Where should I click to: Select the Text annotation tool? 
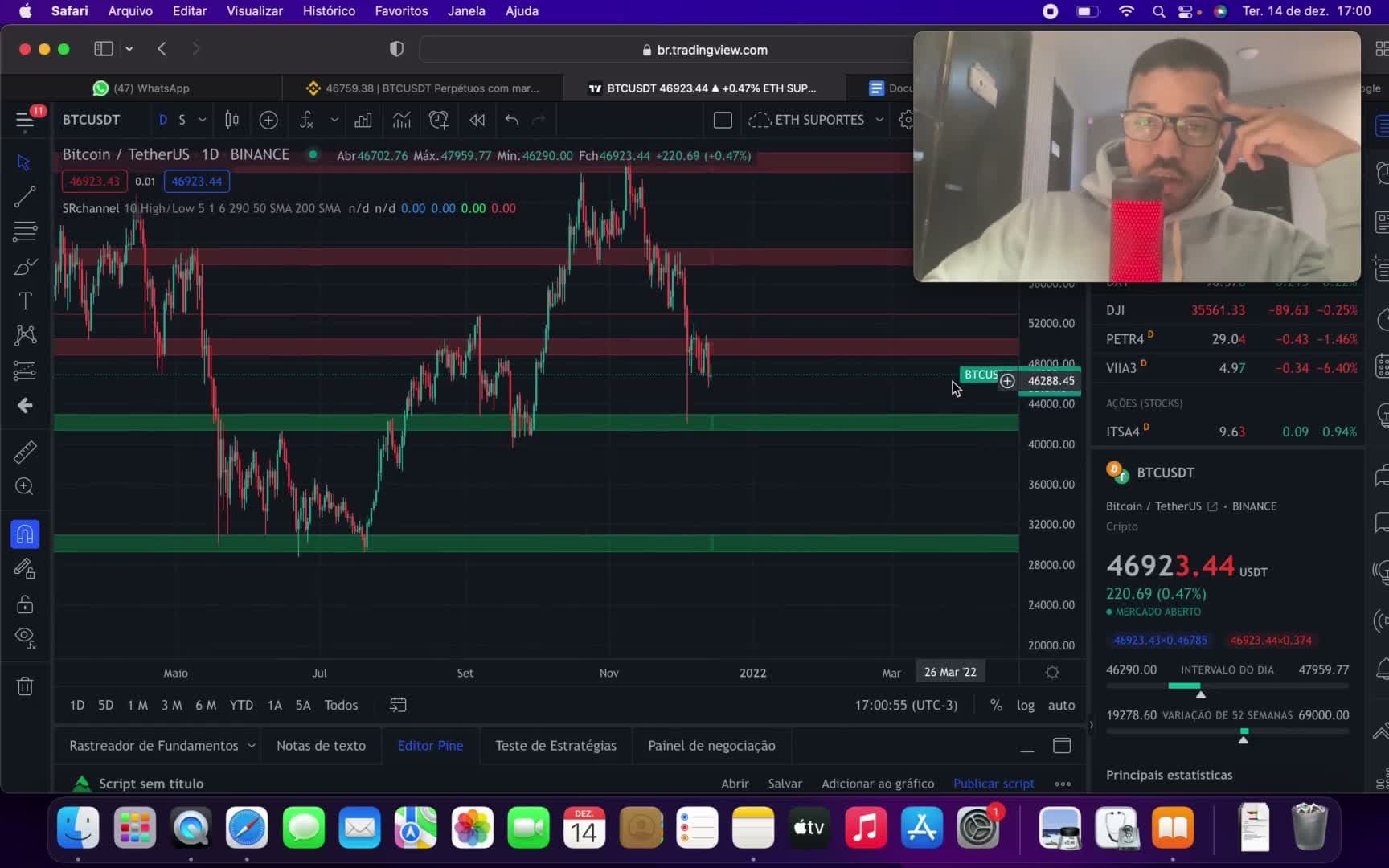[x=25, y=301]
